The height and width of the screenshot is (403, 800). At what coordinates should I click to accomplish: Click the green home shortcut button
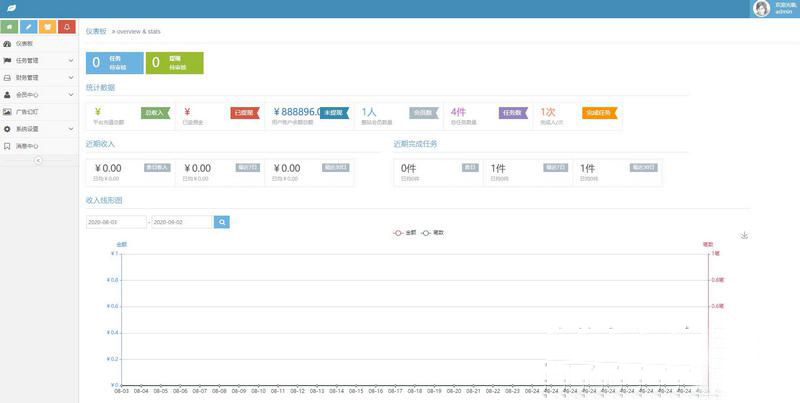[x=10, y=27]
